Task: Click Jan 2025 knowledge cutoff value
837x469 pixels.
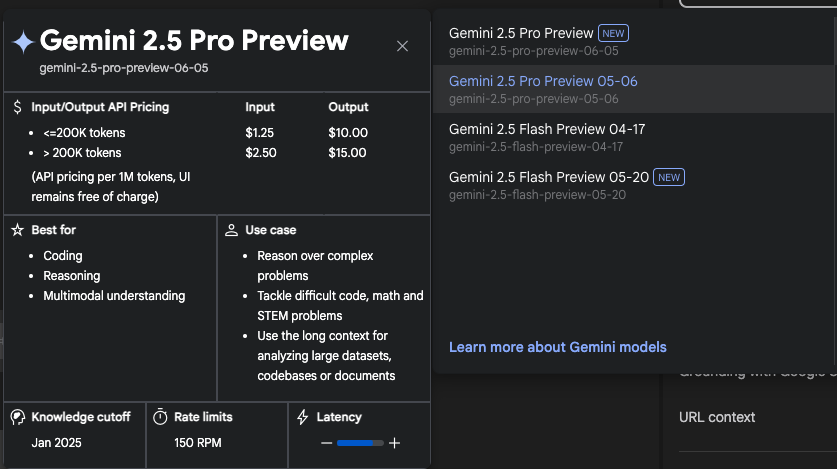Action: coord(57,443)
